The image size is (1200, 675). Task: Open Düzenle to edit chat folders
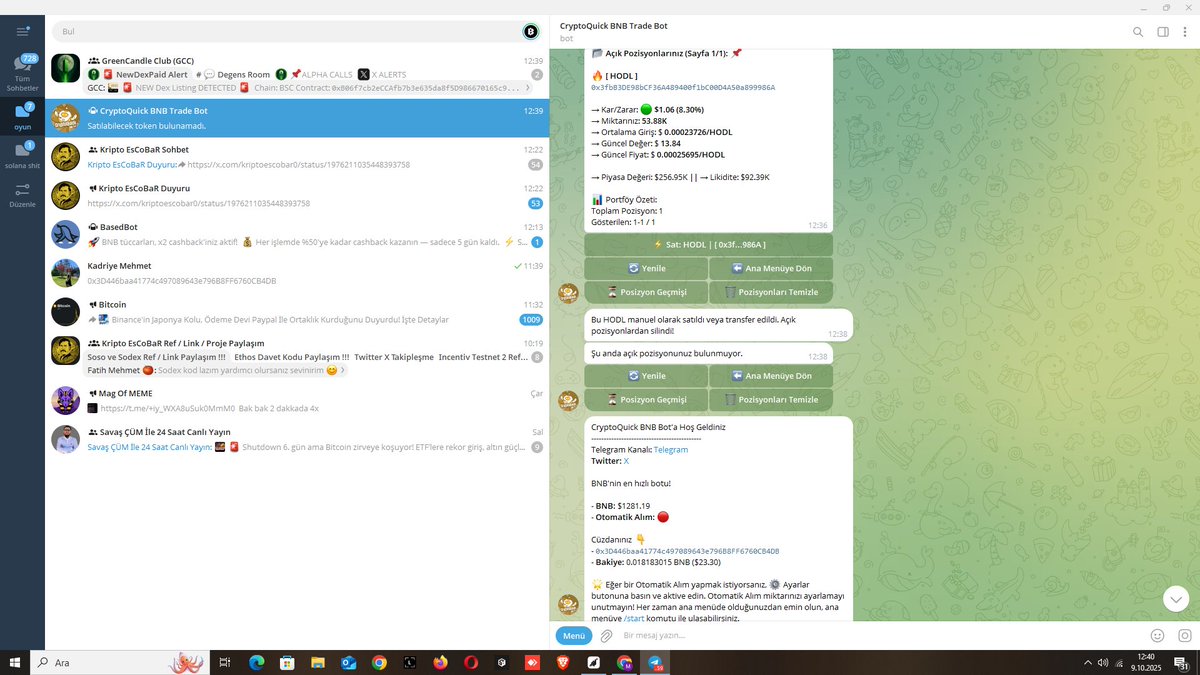pos(22,194)
